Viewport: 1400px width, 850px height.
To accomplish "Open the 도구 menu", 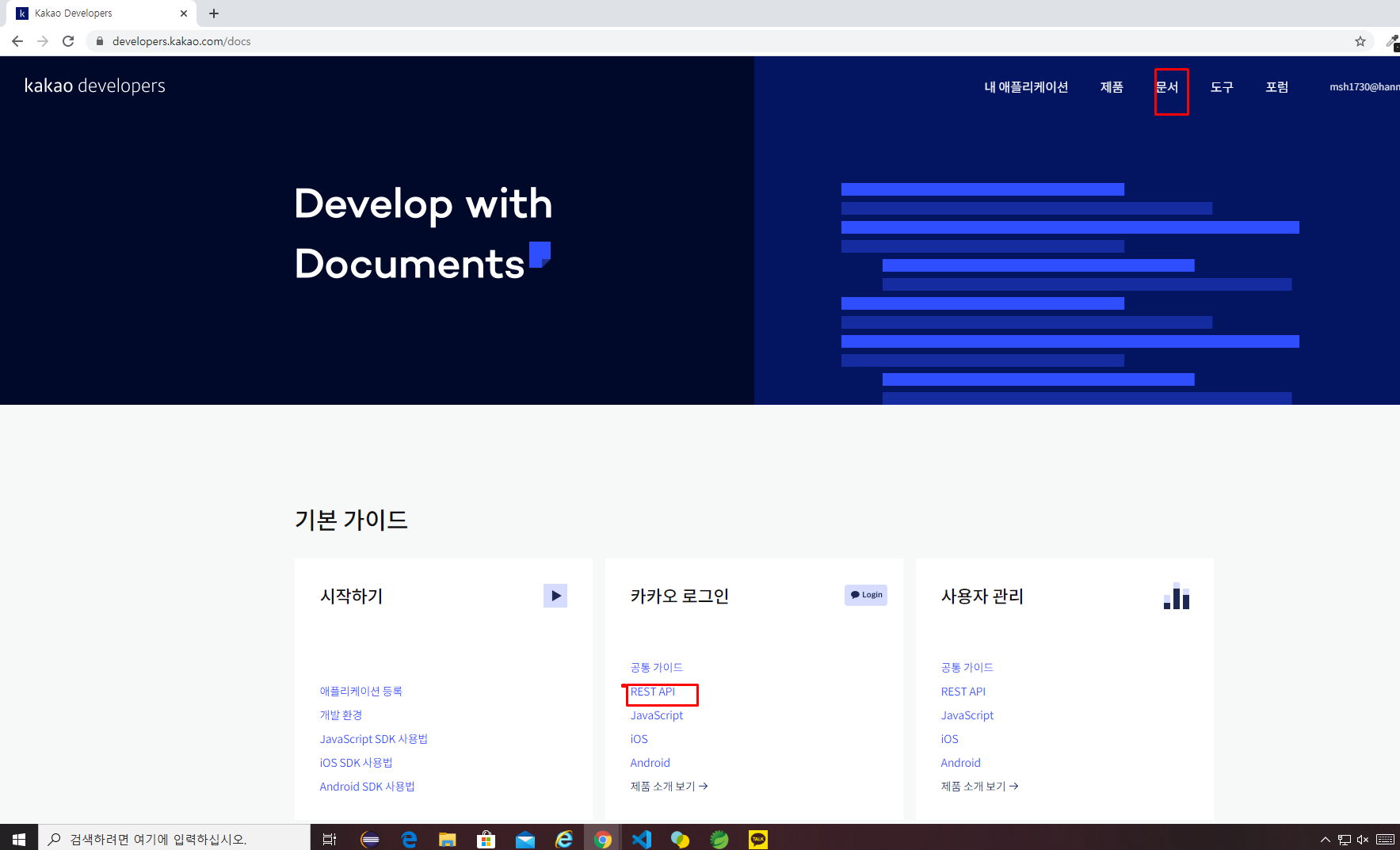I will 1222,87.
